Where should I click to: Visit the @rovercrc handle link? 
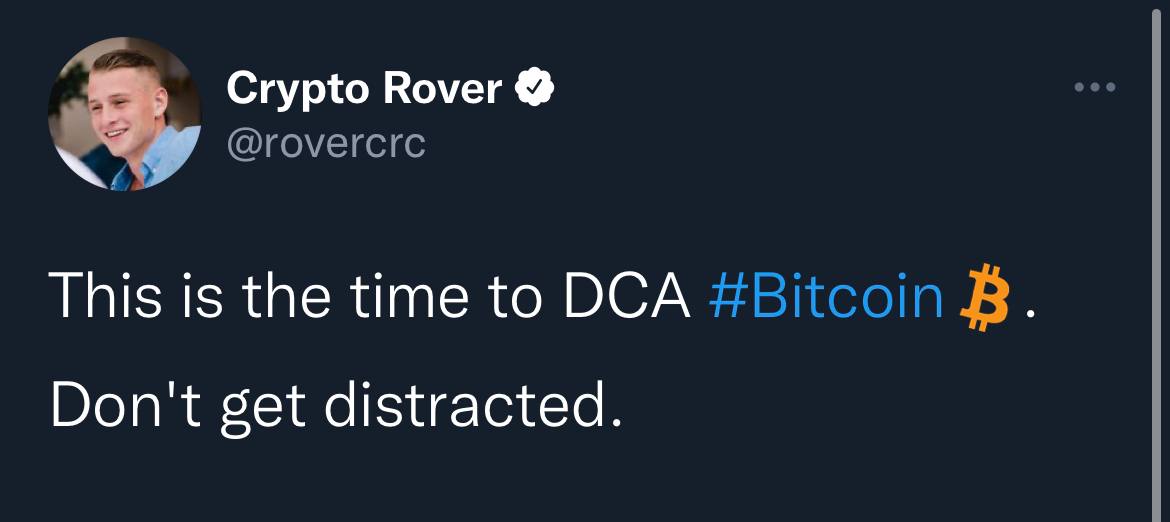327,144
